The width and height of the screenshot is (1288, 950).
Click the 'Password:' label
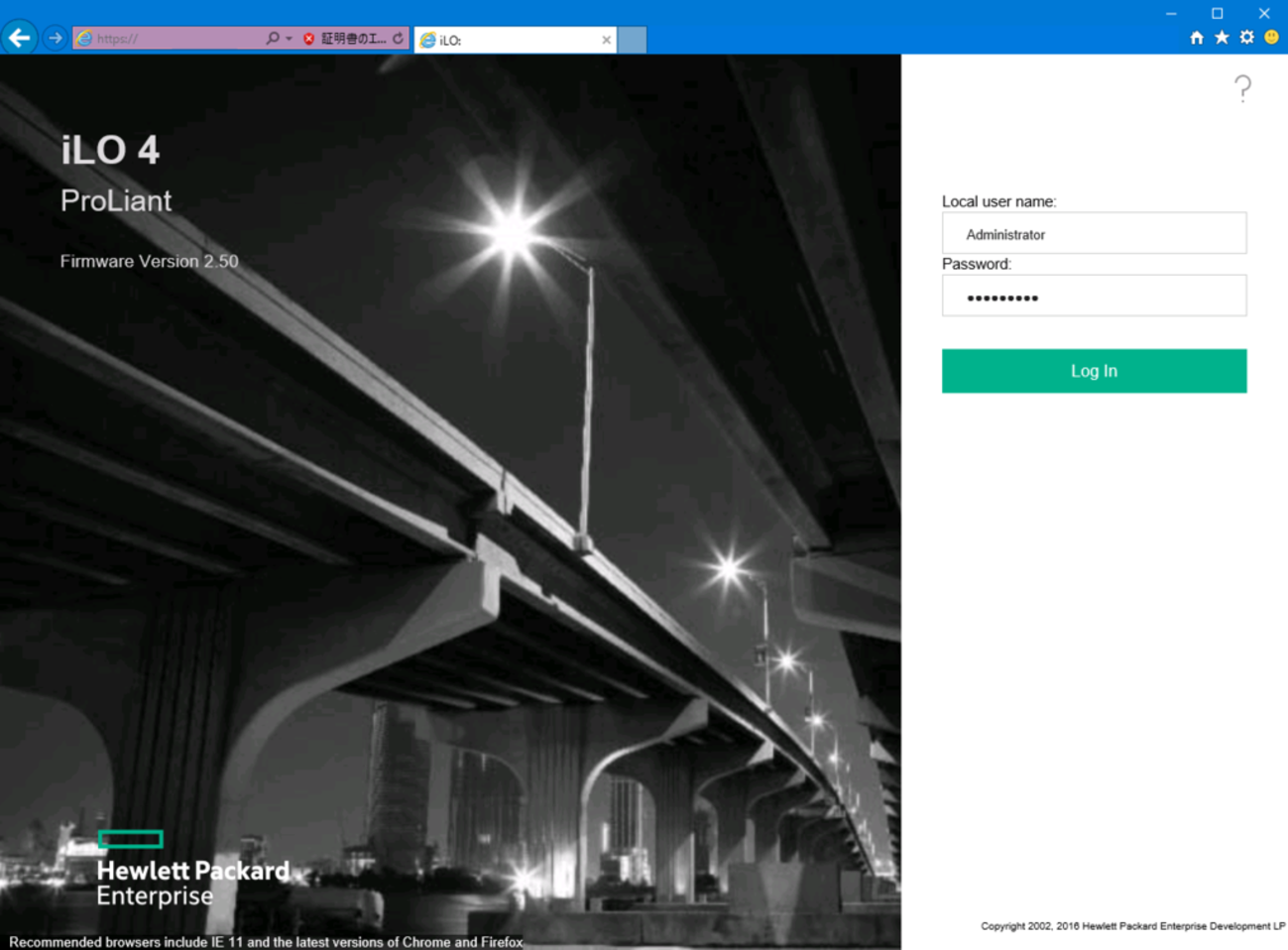[x=977, y=264]
